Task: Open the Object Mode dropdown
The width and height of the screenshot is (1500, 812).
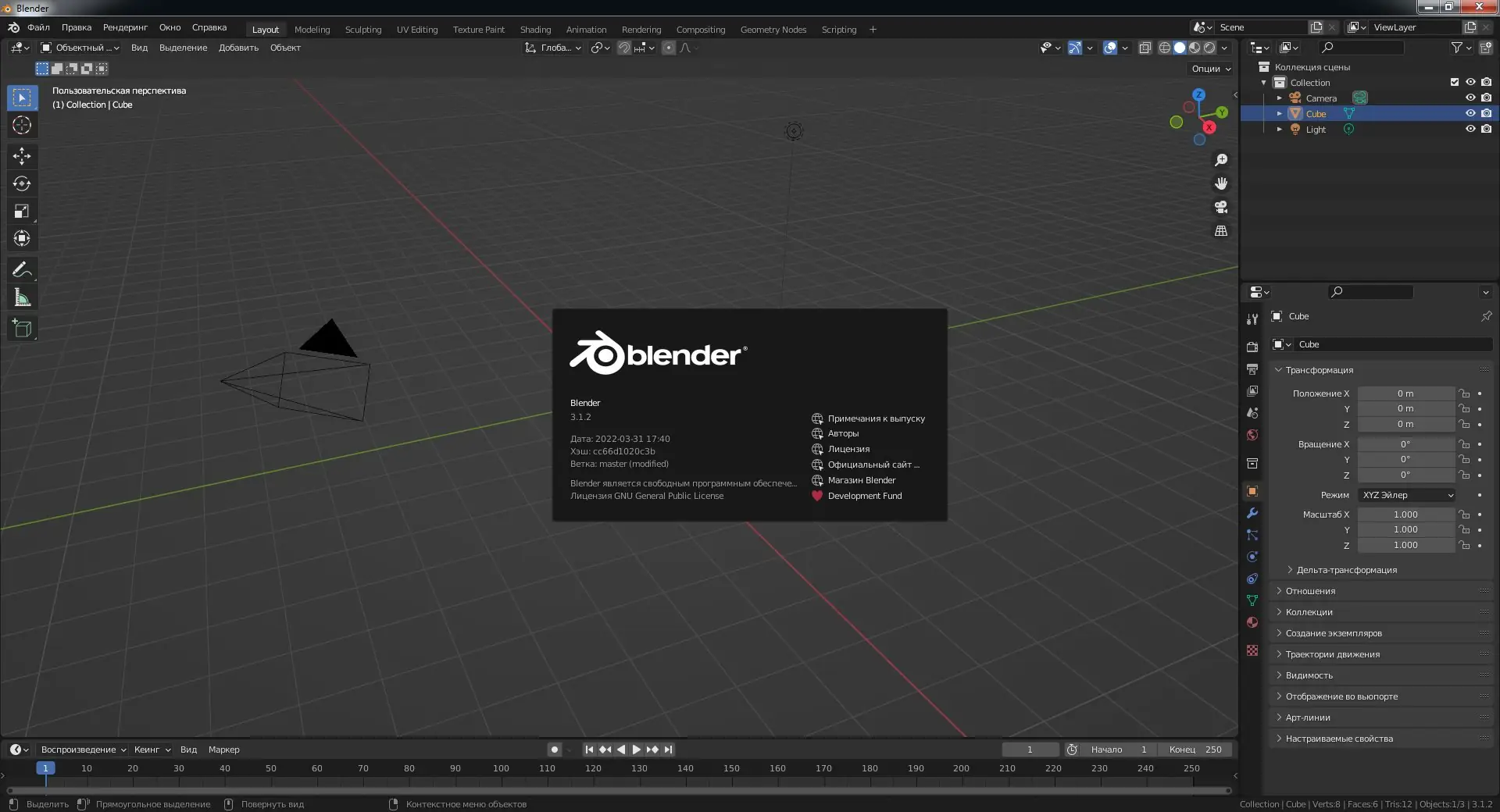Action: click(x=80, y=48)
